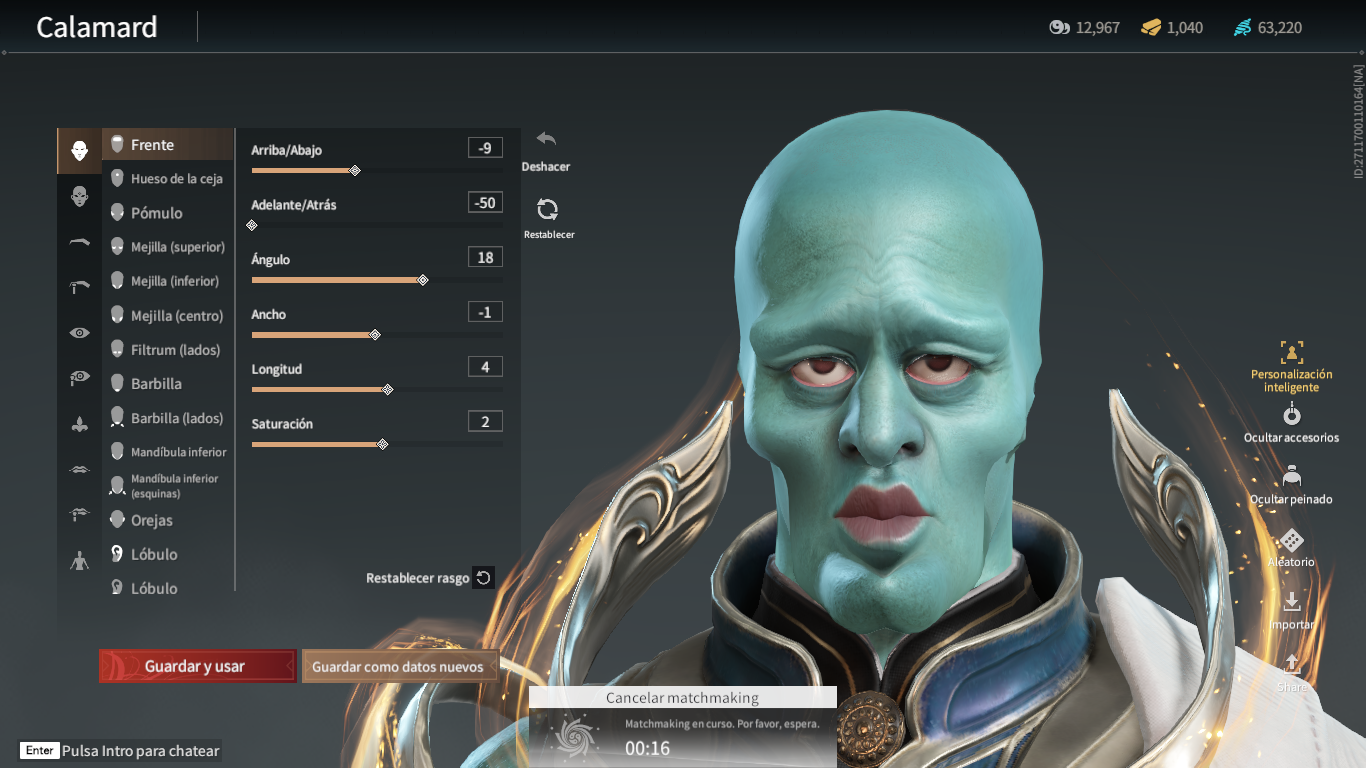Select the eyebrow makeup brush category icon
Viewport: 1366px width, 768px height.
pos(80,287)
